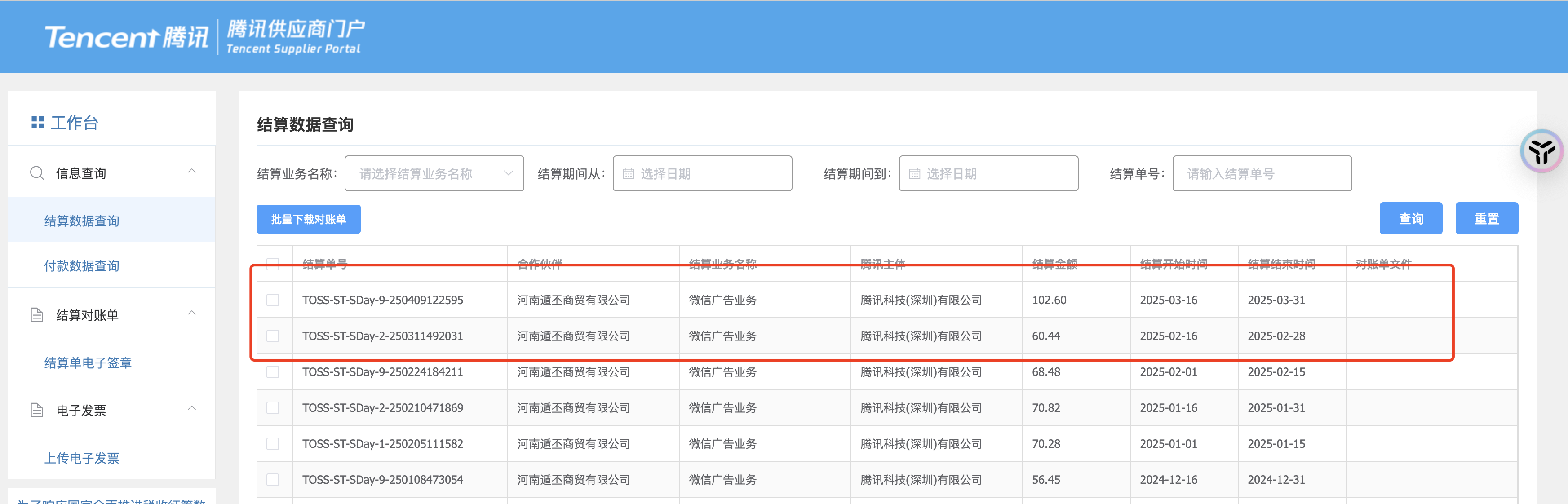Open the 结算业务名称 dropdown

[434, 173]
